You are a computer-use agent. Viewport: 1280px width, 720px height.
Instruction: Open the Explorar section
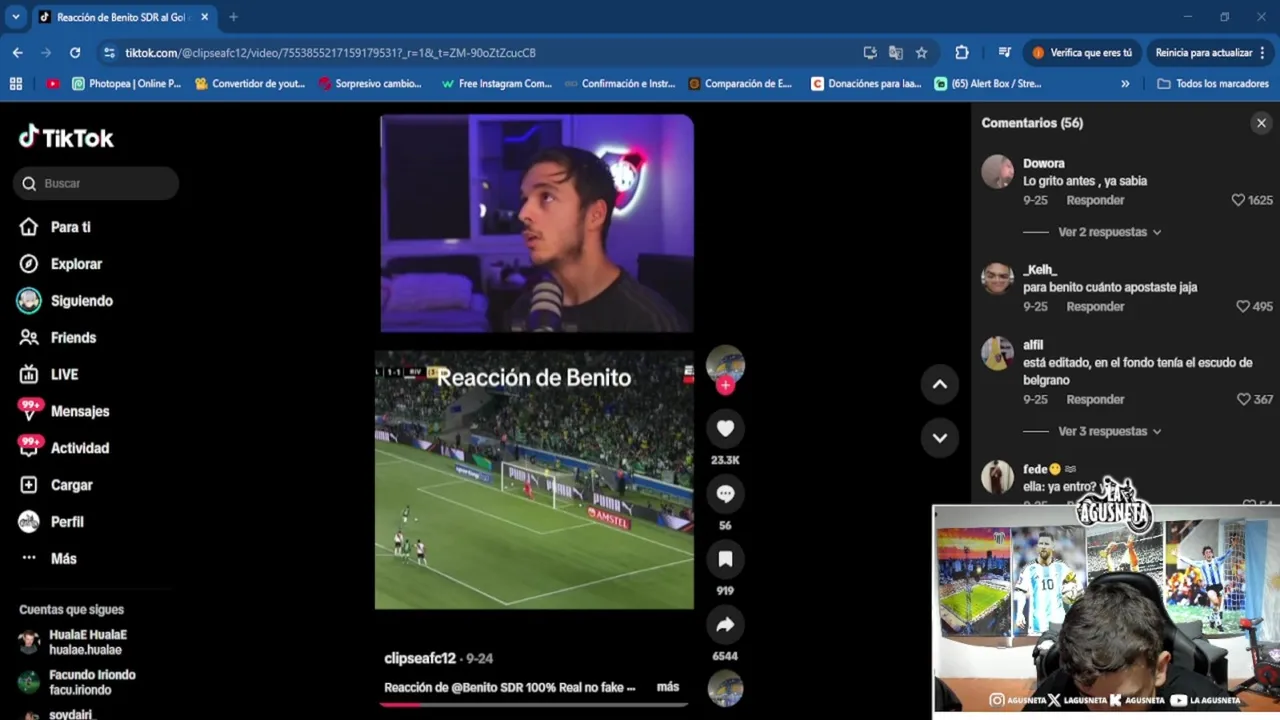62,264
